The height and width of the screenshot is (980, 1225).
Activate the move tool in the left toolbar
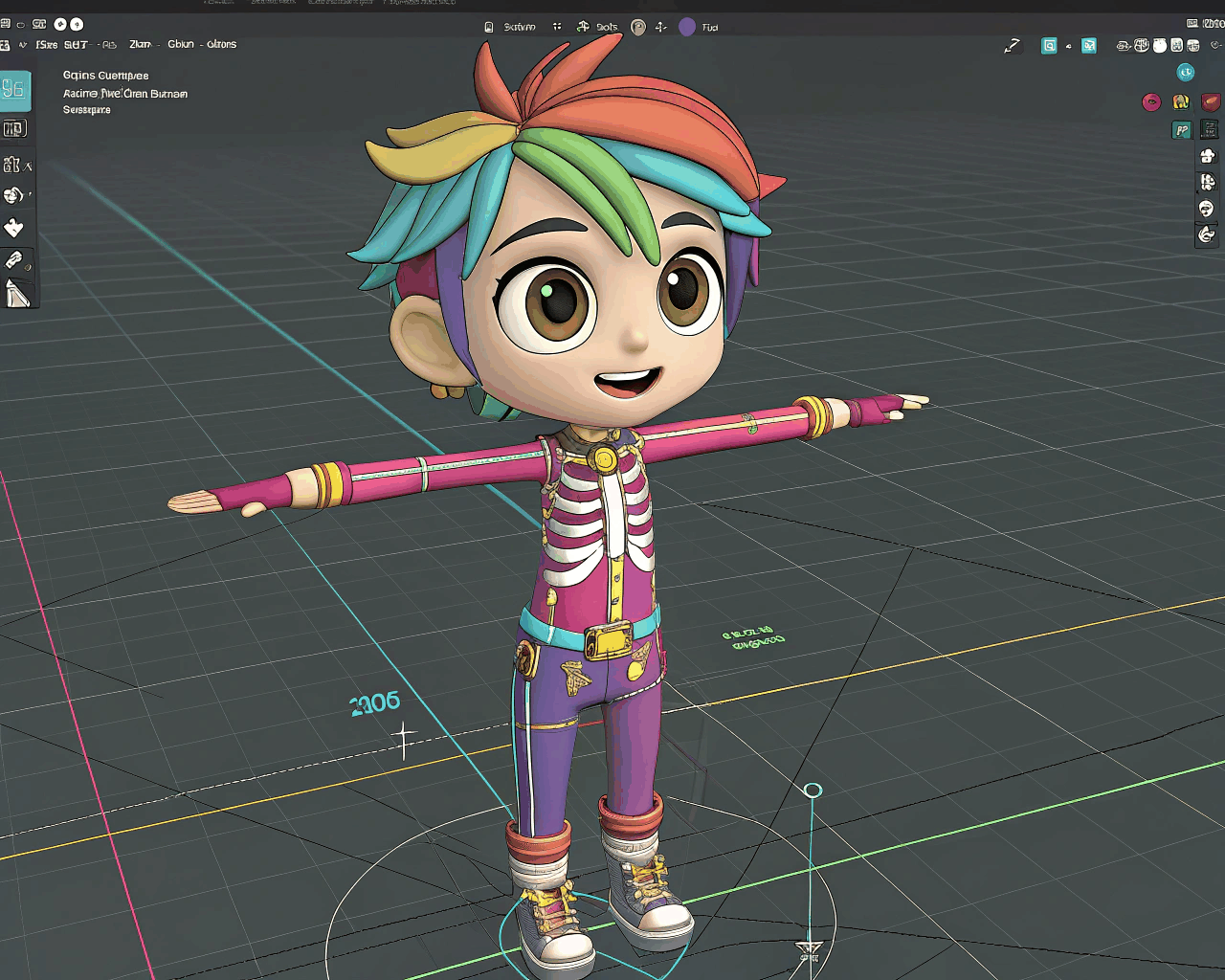tap(13, 165)
